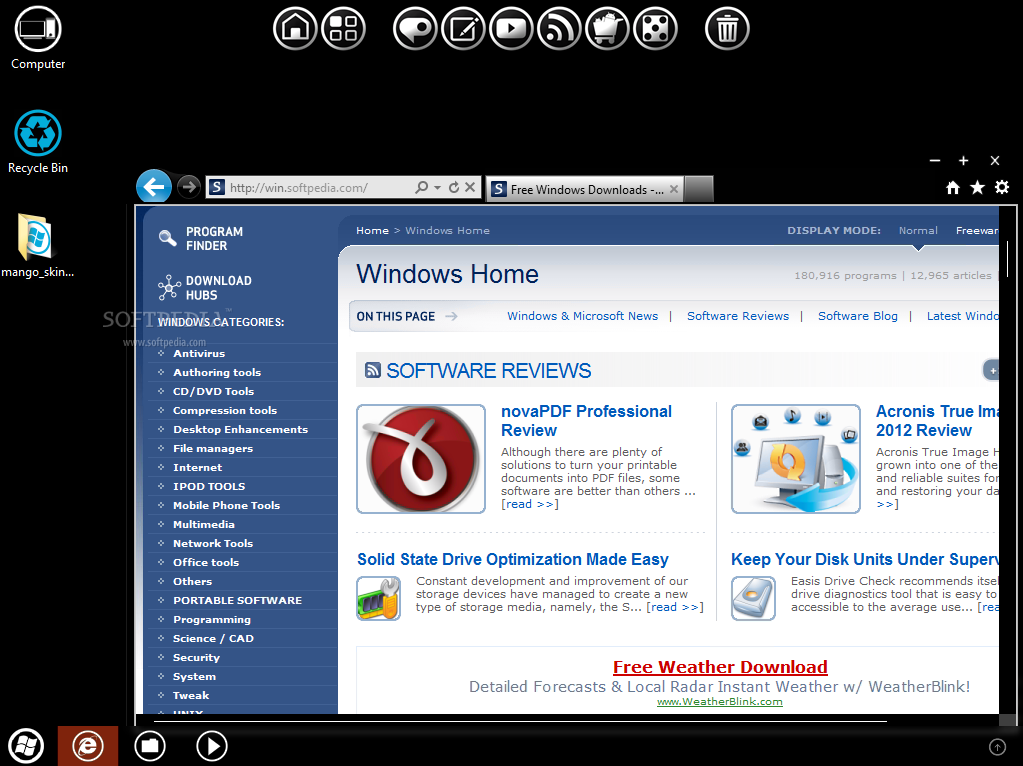Open Solid State Drive Optimization article
This screenshot has width=1023, height=766.
(x=513, y=559)
